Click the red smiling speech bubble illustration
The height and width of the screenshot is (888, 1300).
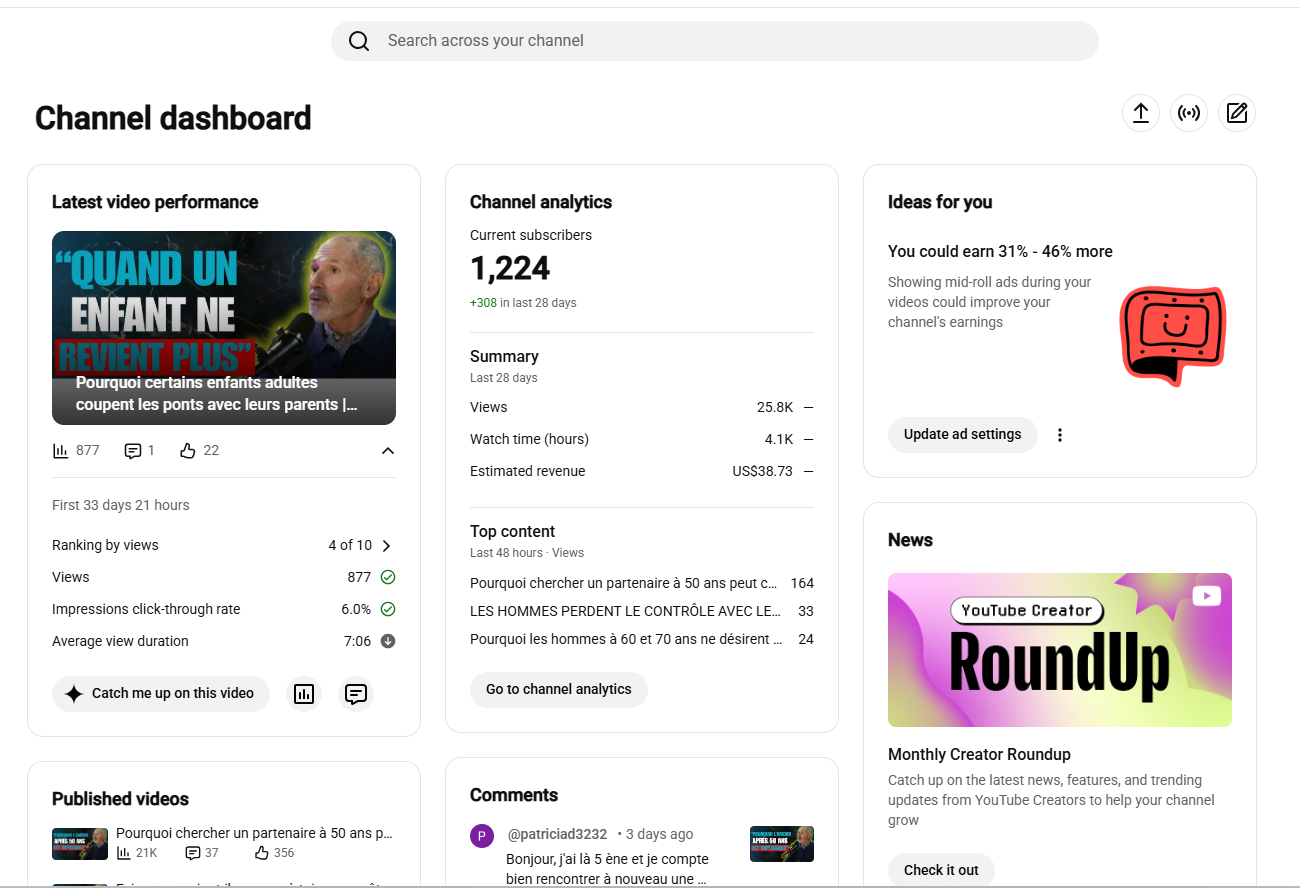(1172, 336)
